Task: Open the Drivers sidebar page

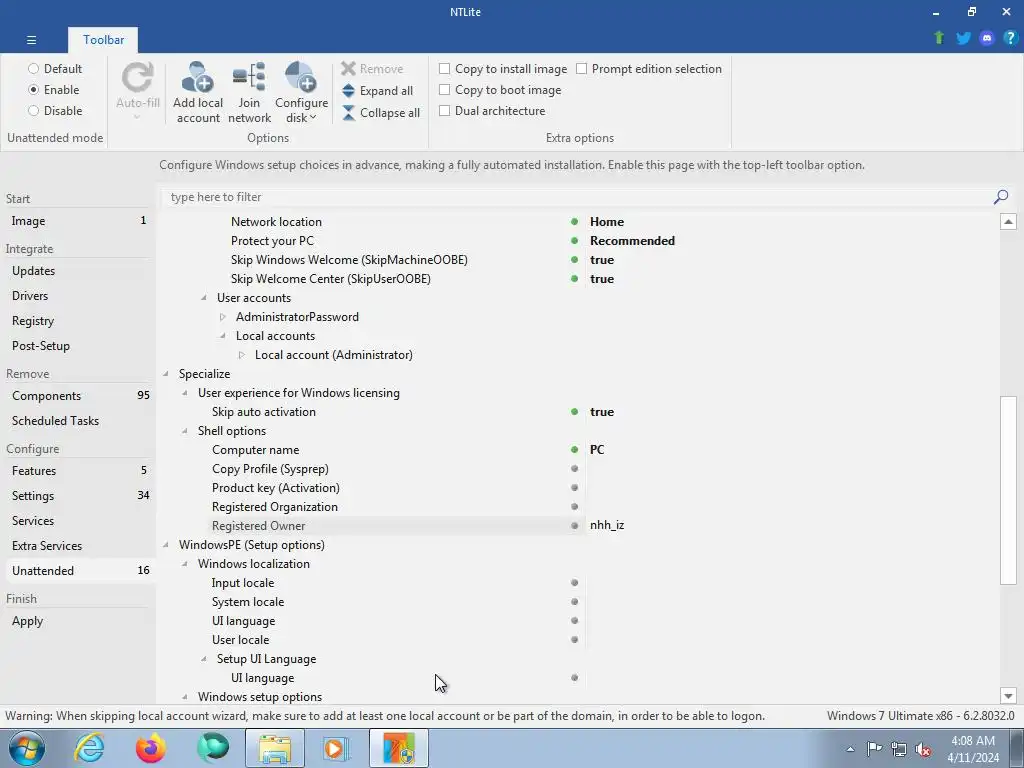Action: point(78,296)
